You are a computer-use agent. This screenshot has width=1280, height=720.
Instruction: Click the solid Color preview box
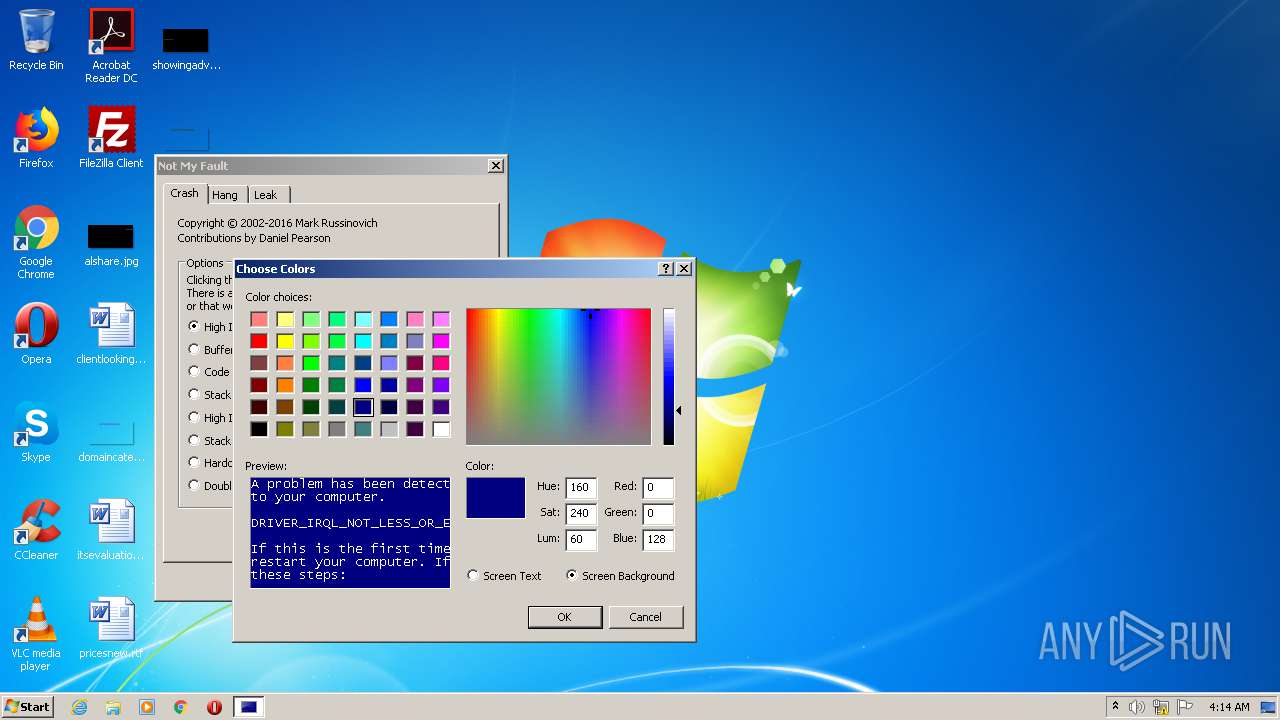coord(495,498)
